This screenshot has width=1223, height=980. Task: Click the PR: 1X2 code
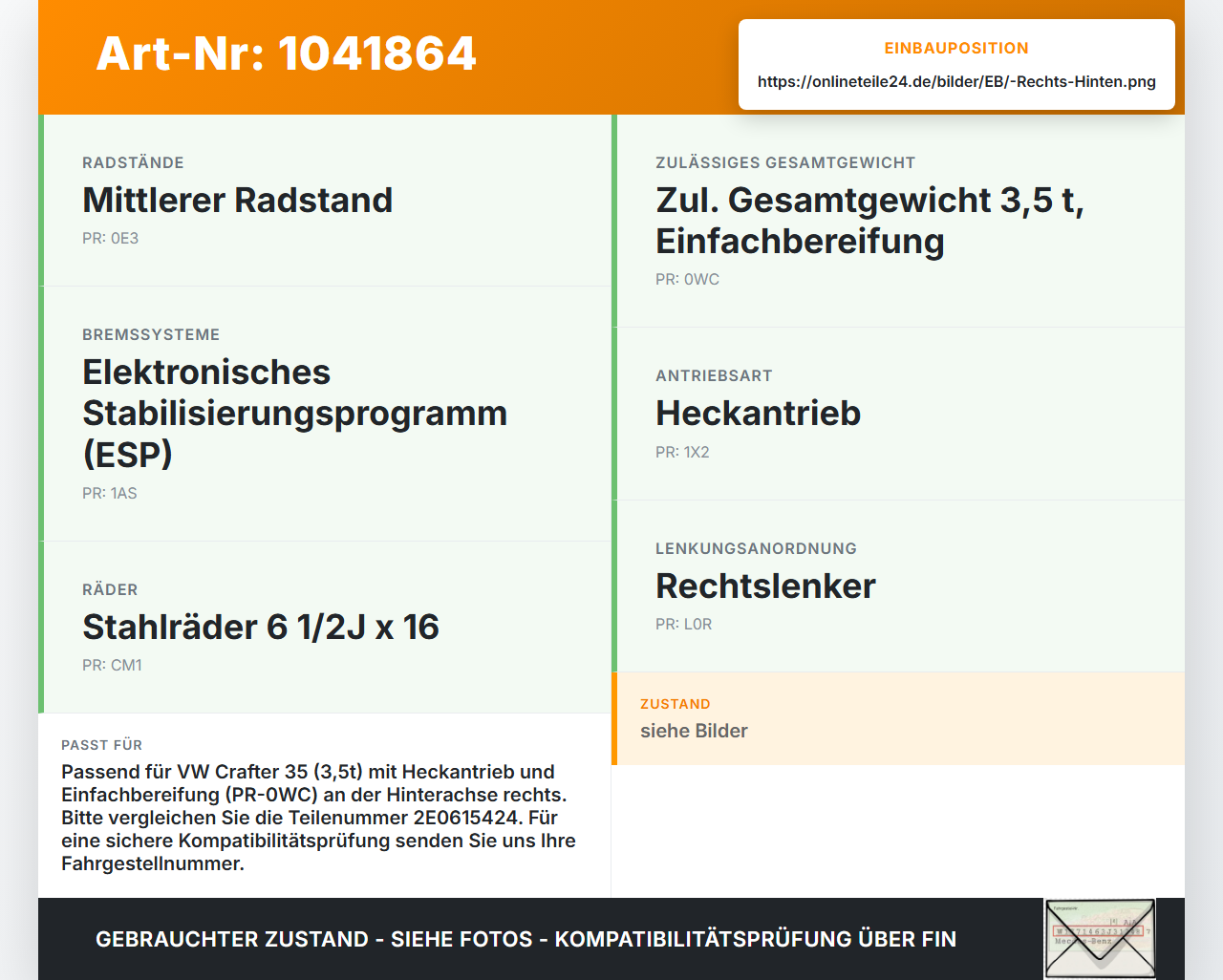(682, 452)
